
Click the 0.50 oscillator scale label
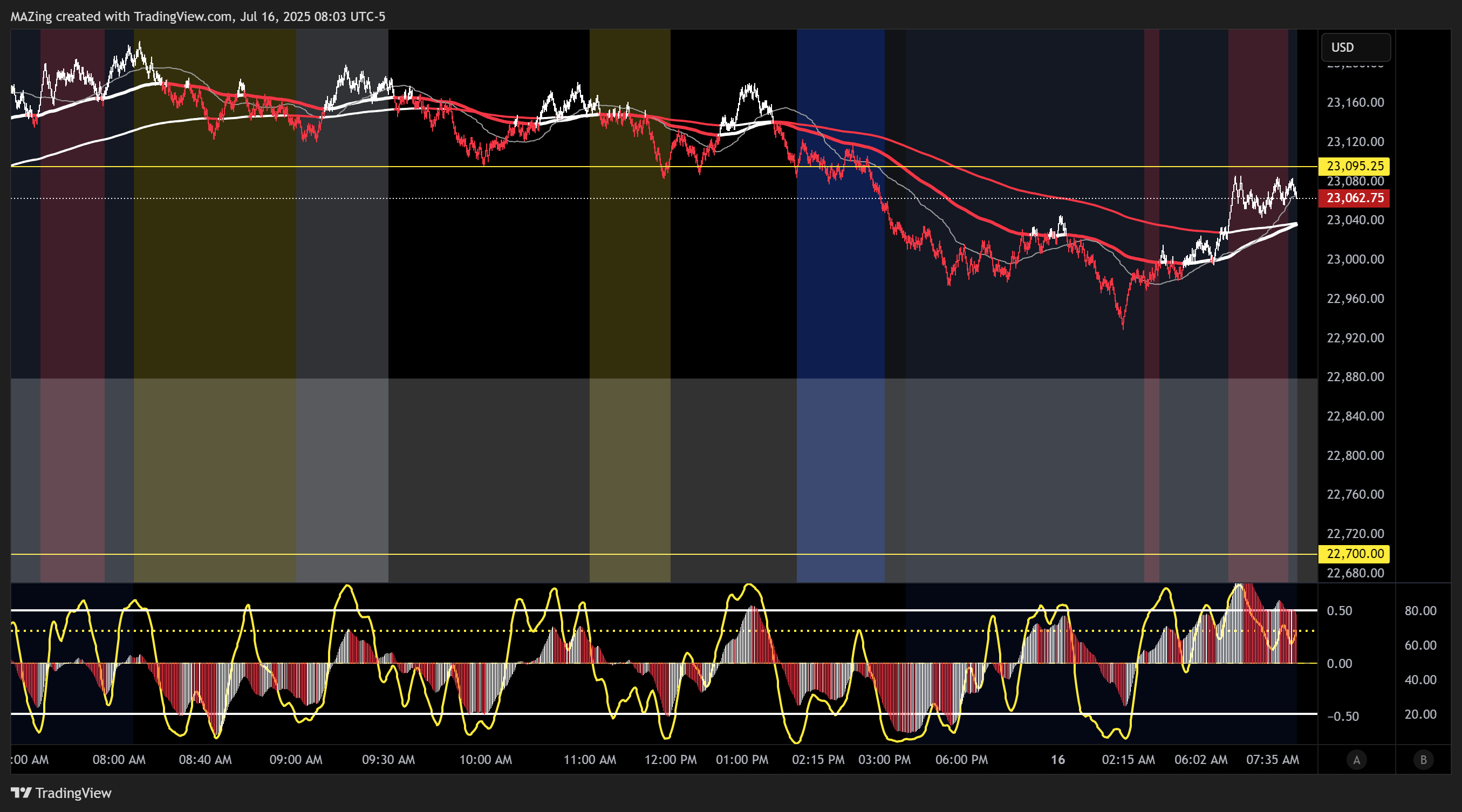pos(1340,611)
